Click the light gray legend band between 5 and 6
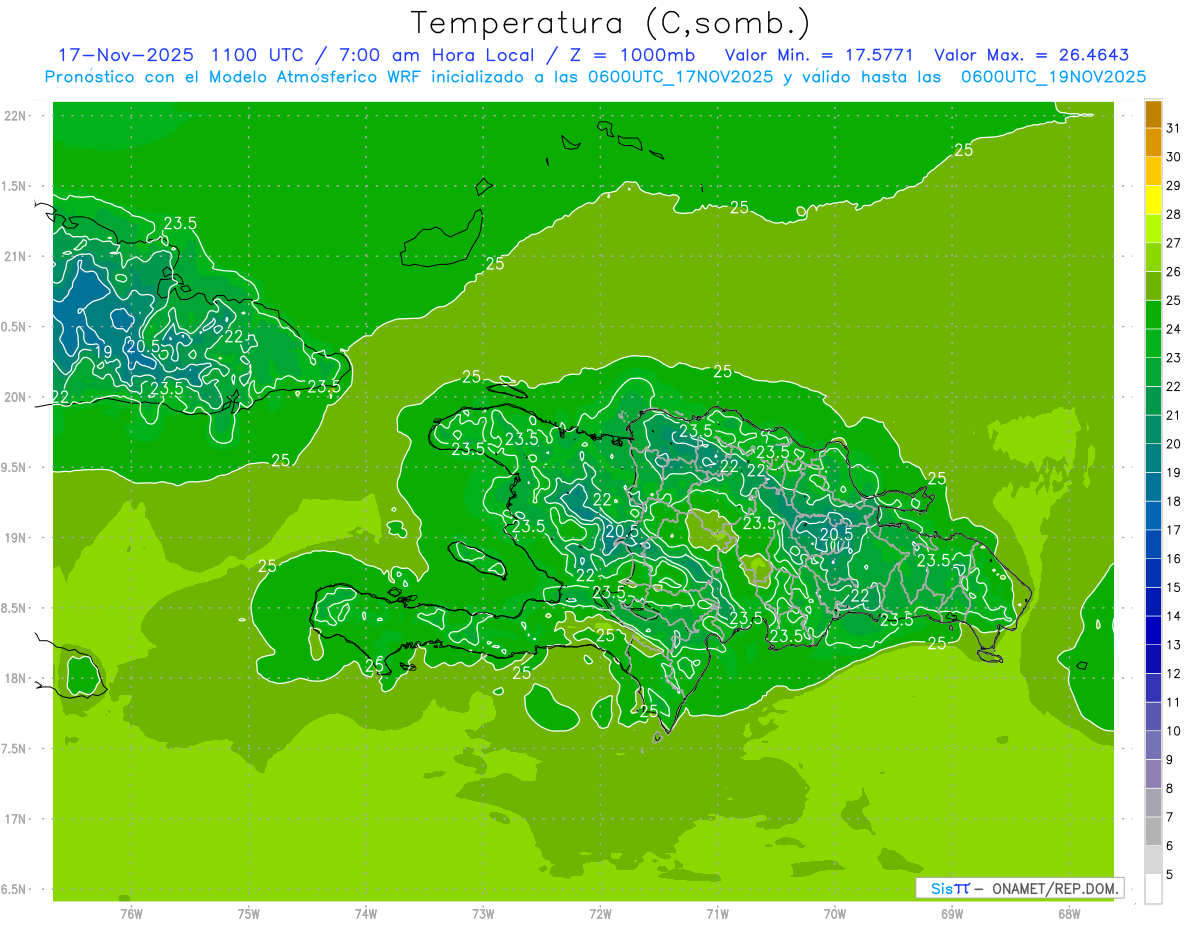Screen dimensions: 1200x927 pyautogui.click(x=1153, y=860)
